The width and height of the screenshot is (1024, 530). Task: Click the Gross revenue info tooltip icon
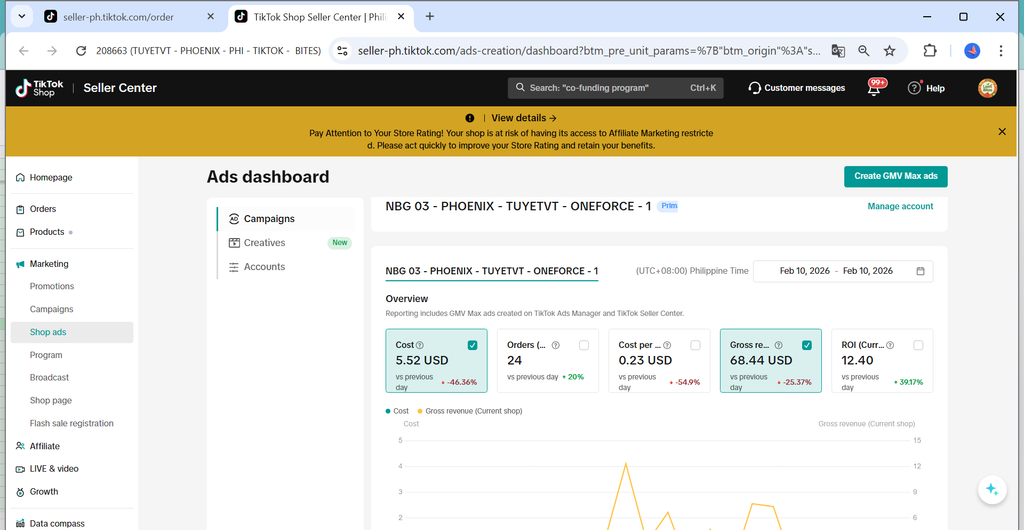tap(778, 345)
